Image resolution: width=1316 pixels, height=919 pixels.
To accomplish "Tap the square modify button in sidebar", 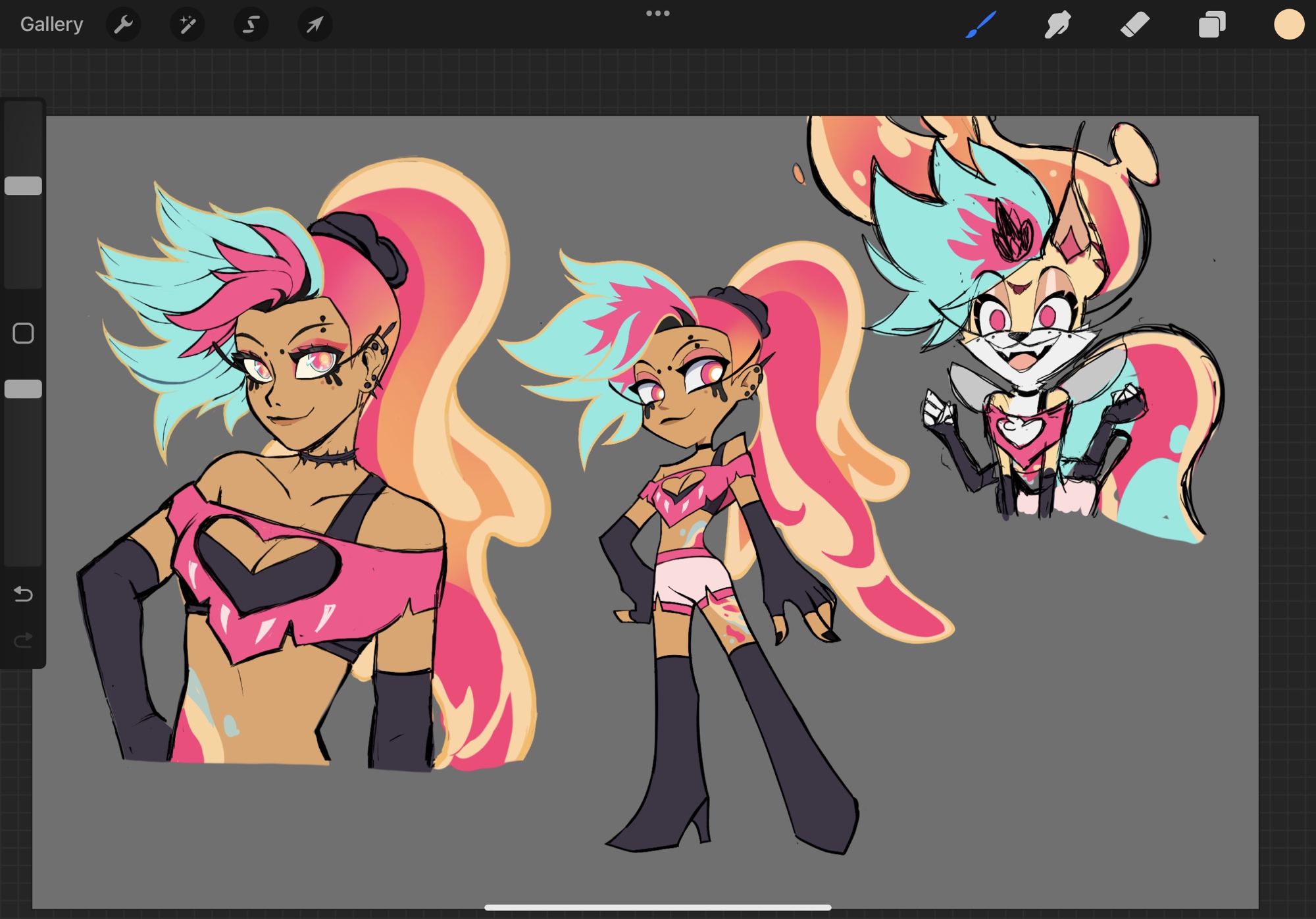I will pos(24,333).
